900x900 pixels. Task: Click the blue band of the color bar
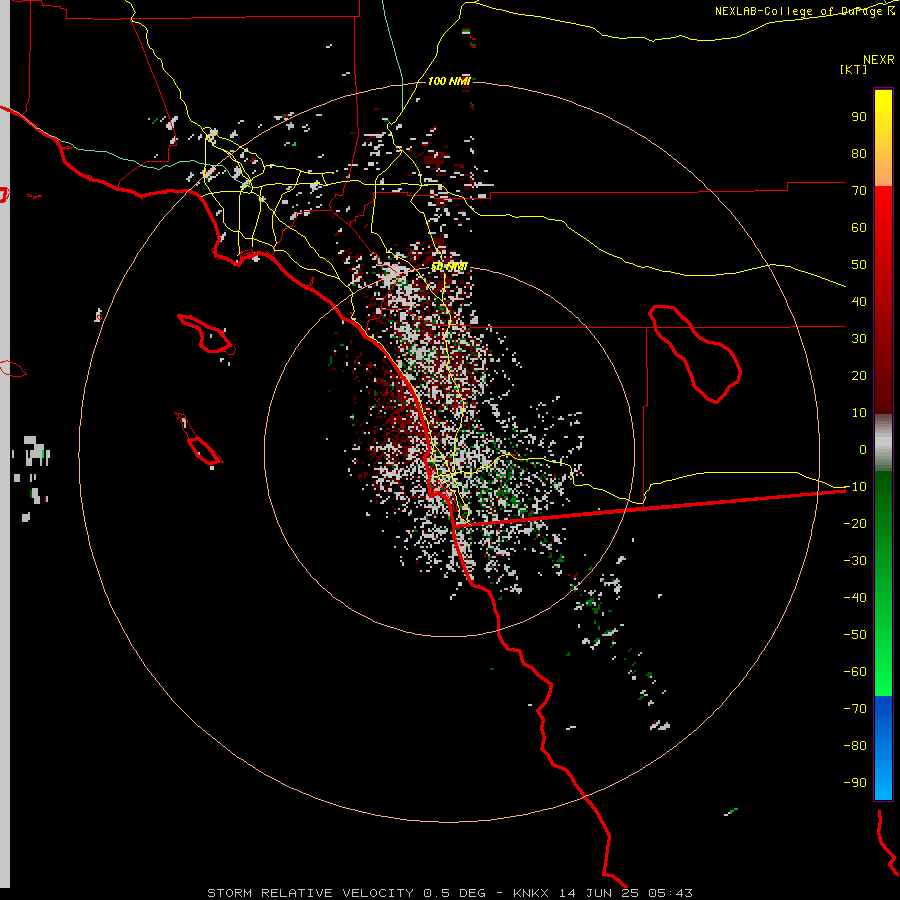[x=883, y=748]
